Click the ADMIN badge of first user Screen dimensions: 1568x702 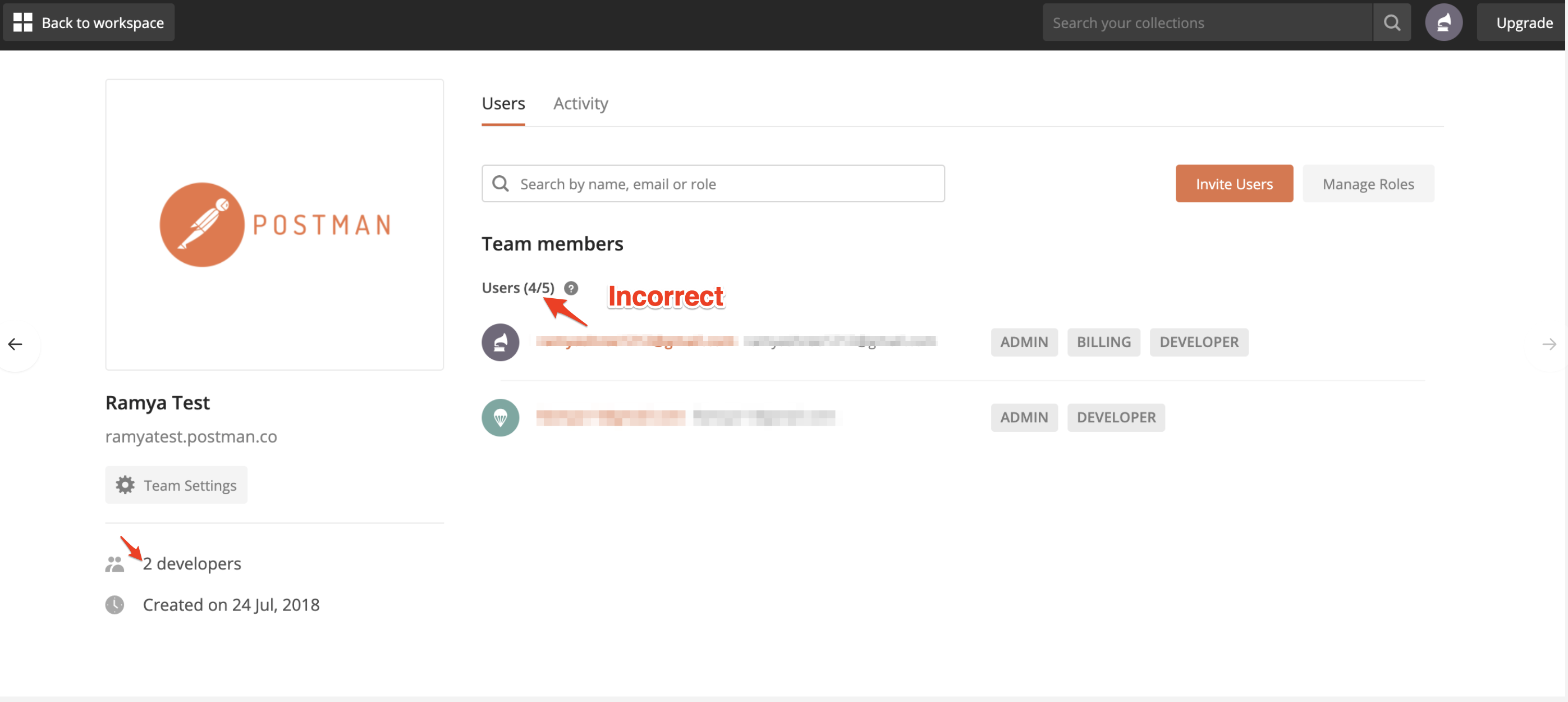(1024, 342)
